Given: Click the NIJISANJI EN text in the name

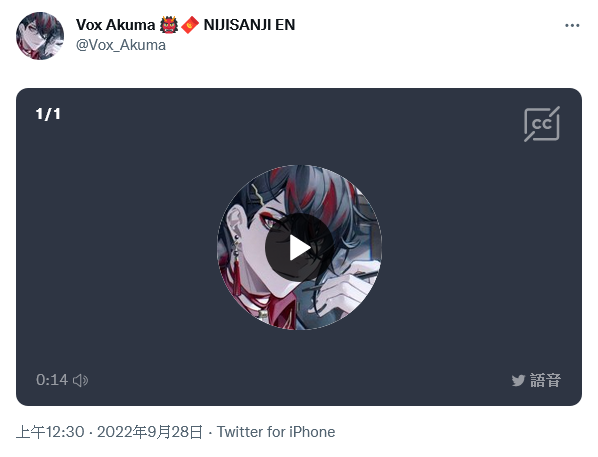Looking at the screenshot, I should click(249, 25).
